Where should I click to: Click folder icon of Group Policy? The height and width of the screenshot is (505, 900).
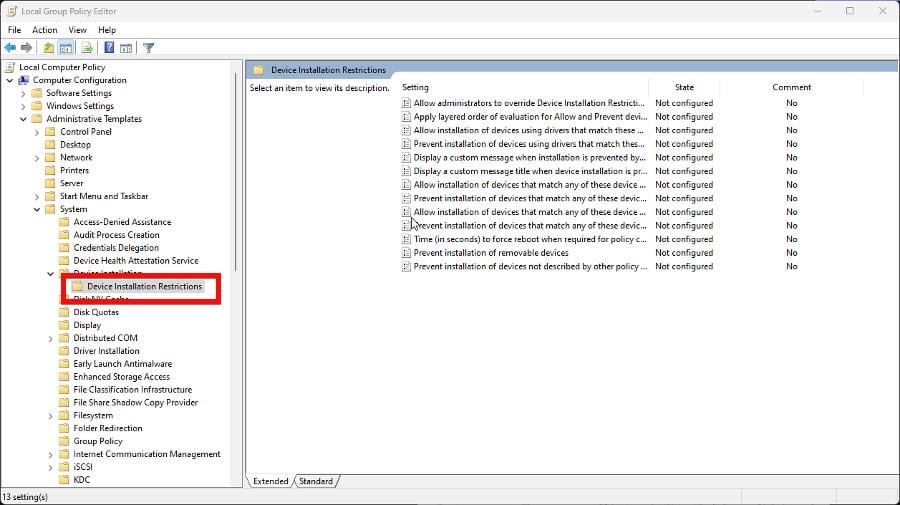(x=64, y=441)
